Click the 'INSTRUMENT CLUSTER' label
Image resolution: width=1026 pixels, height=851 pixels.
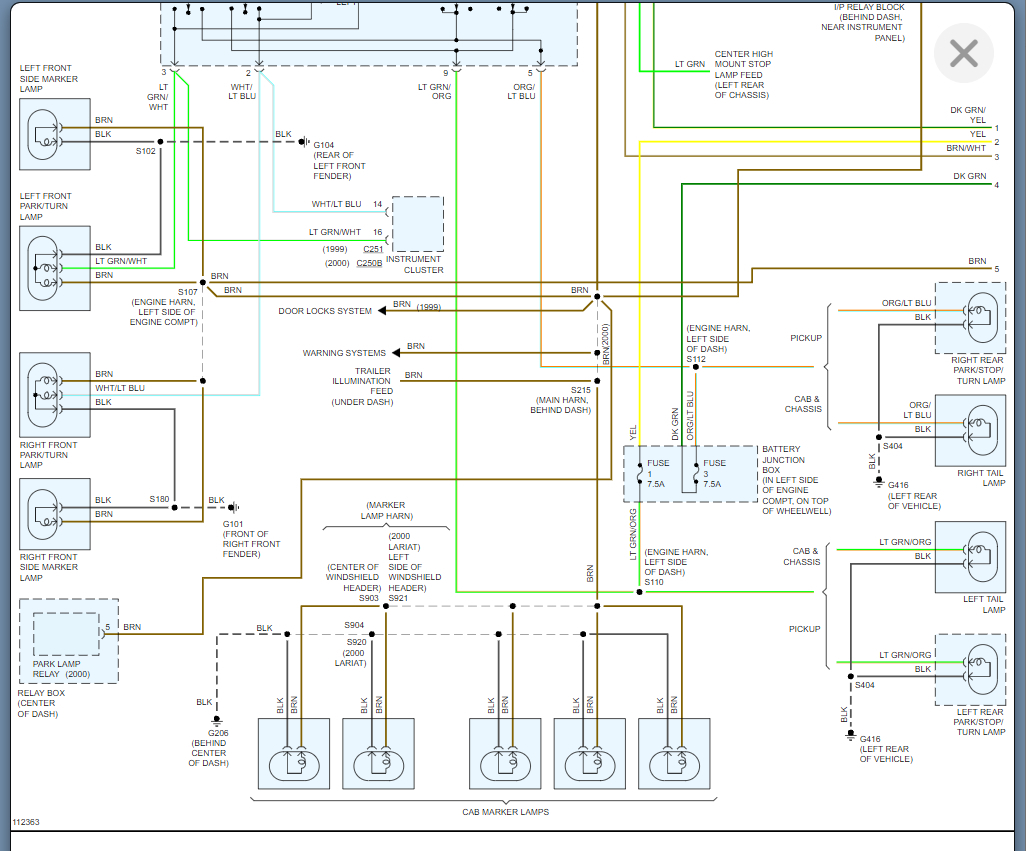tap(415, 264)
